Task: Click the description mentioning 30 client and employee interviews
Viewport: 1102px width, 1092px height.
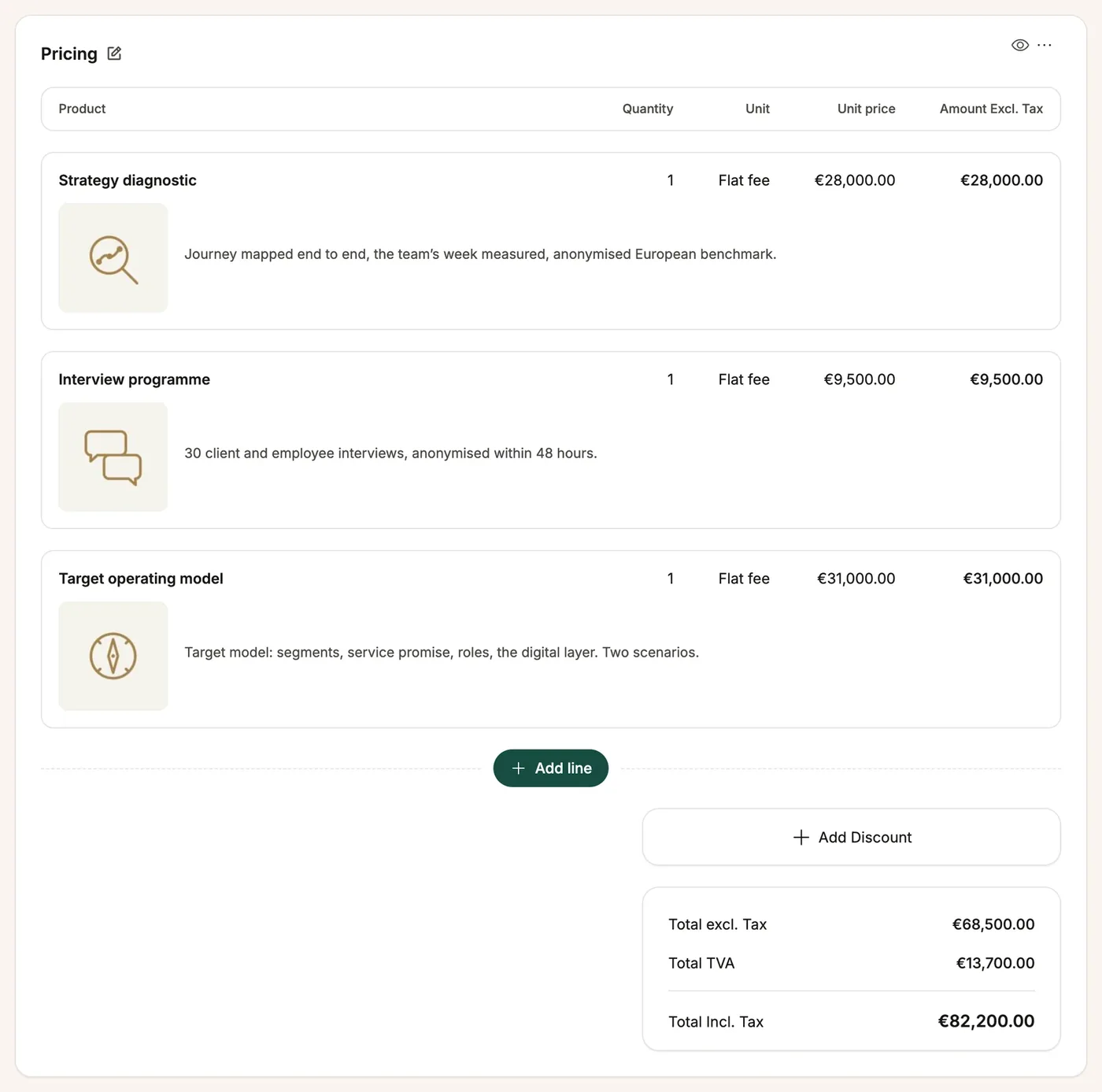Action: 390,453
